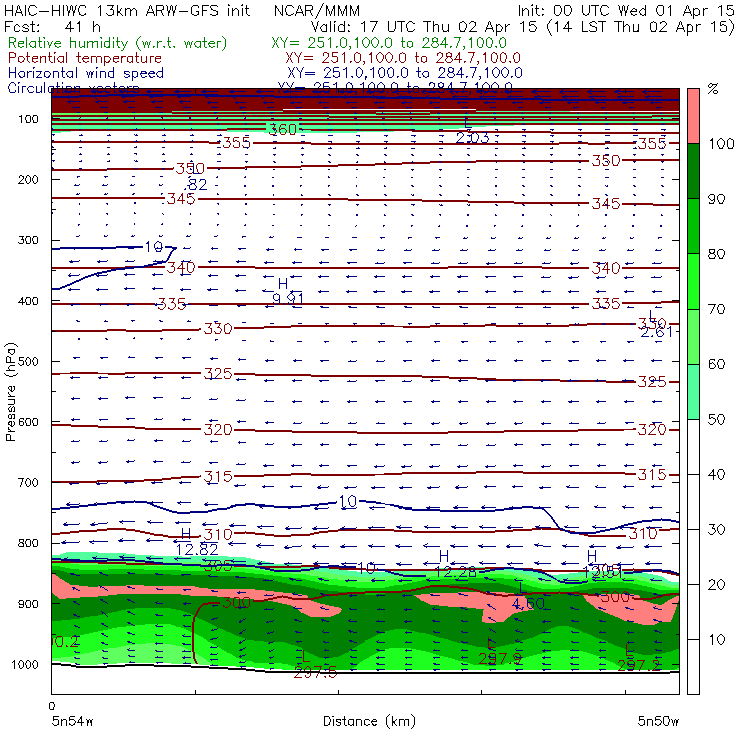The width and height of the screenshot is (740, 740).
Task: Click the 'Pressure (hPa)' axis title
Action: pos(10,392)
